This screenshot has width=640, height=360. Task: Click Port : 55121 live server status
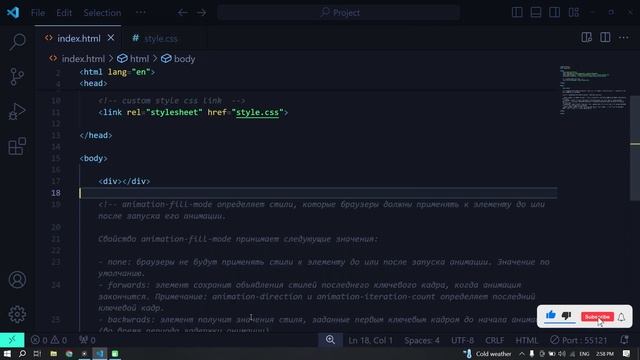(x=578, y=340)
